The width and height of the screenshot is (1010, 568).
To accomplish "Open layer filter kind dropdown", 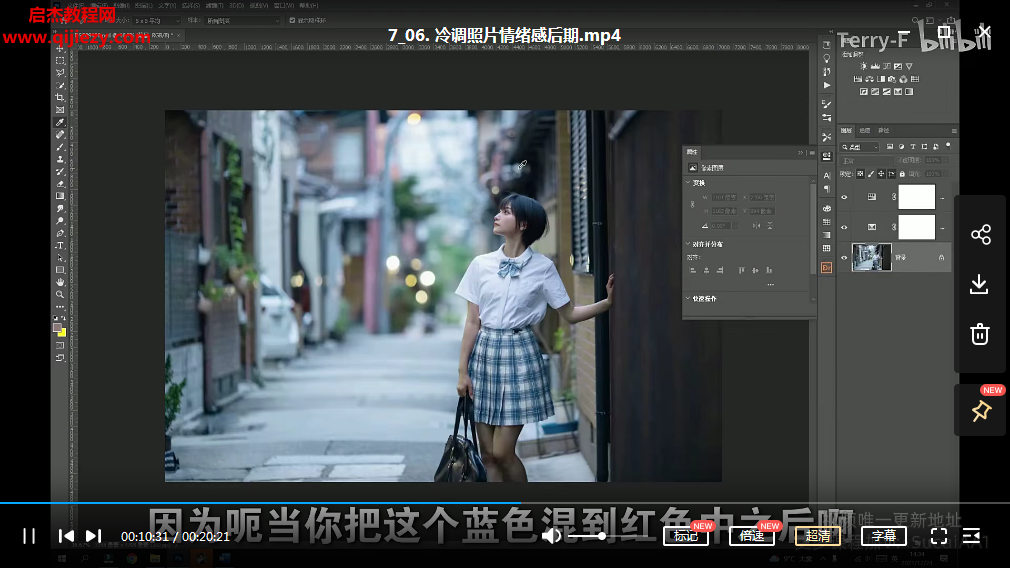I will pos(860,147).
